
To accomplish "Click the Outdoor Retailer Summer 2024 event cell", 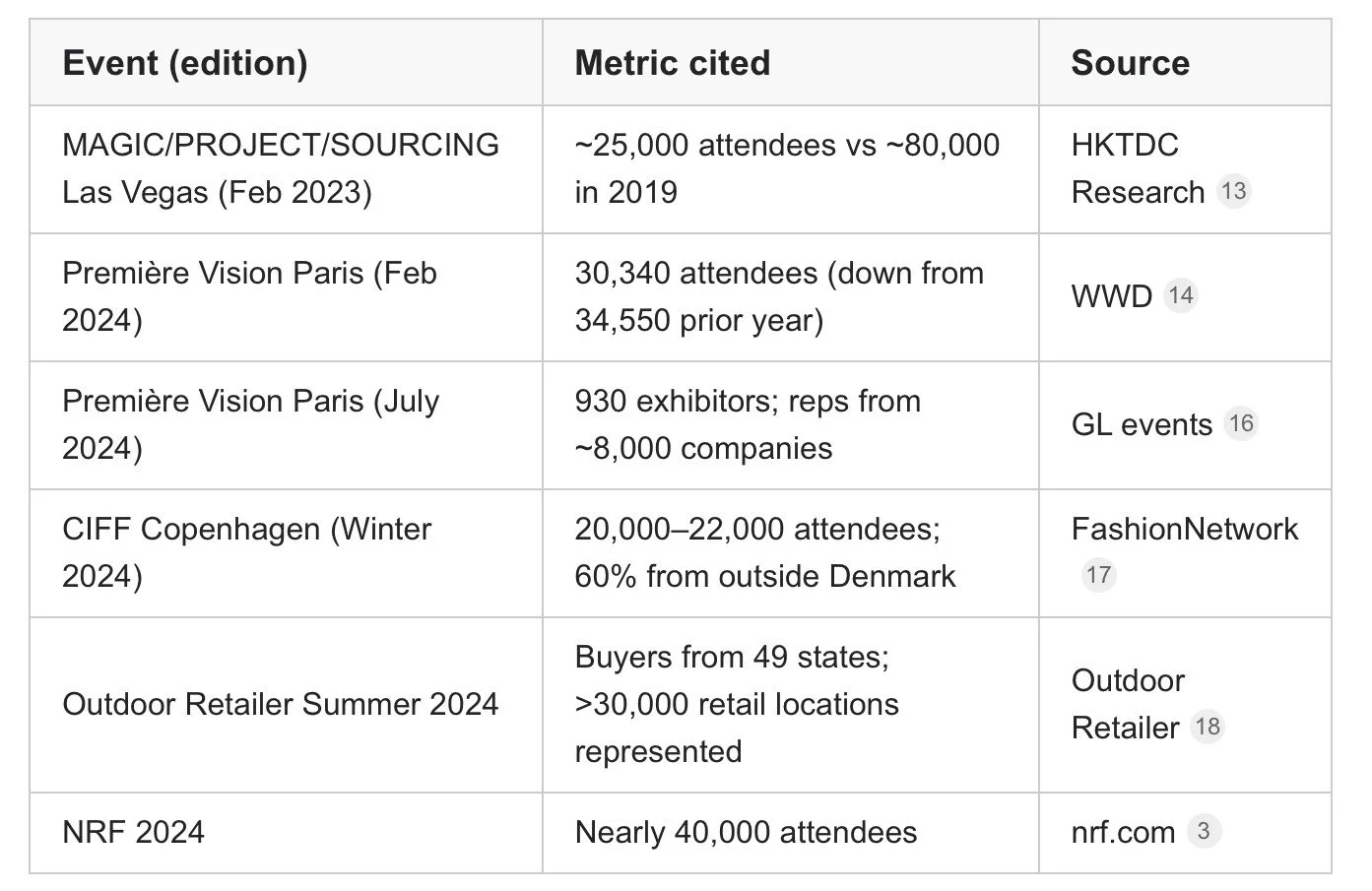I will (286, 705).
